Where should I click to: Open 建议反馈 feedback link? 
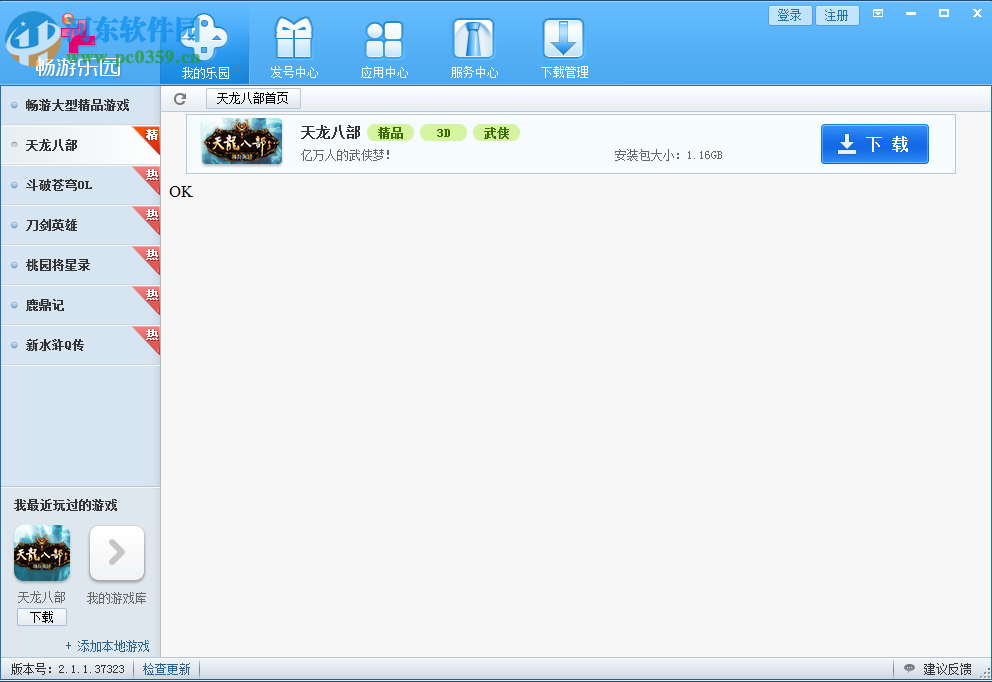pyautogui.click(x=947, y=669)
